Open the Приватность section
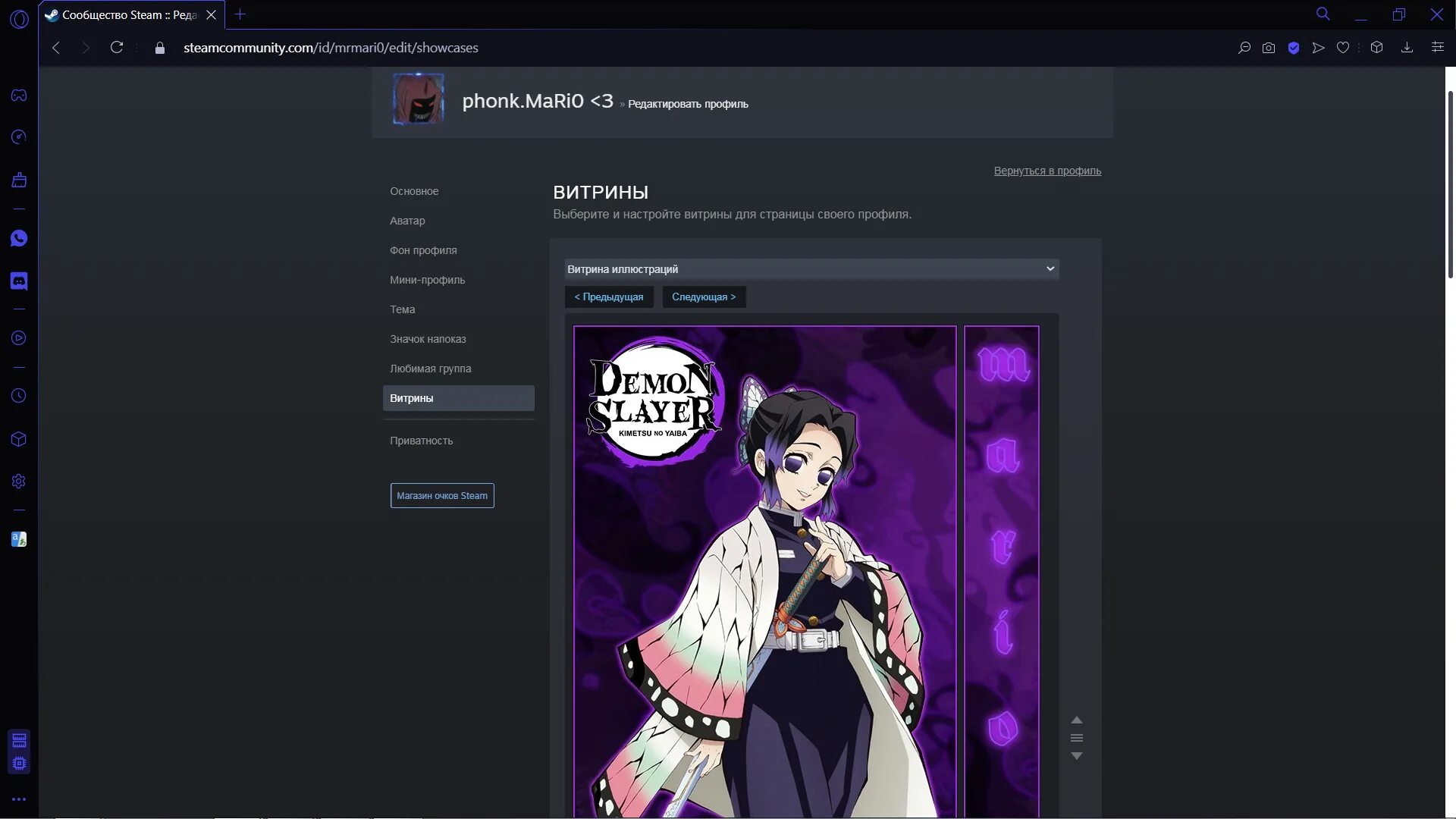 422,441
